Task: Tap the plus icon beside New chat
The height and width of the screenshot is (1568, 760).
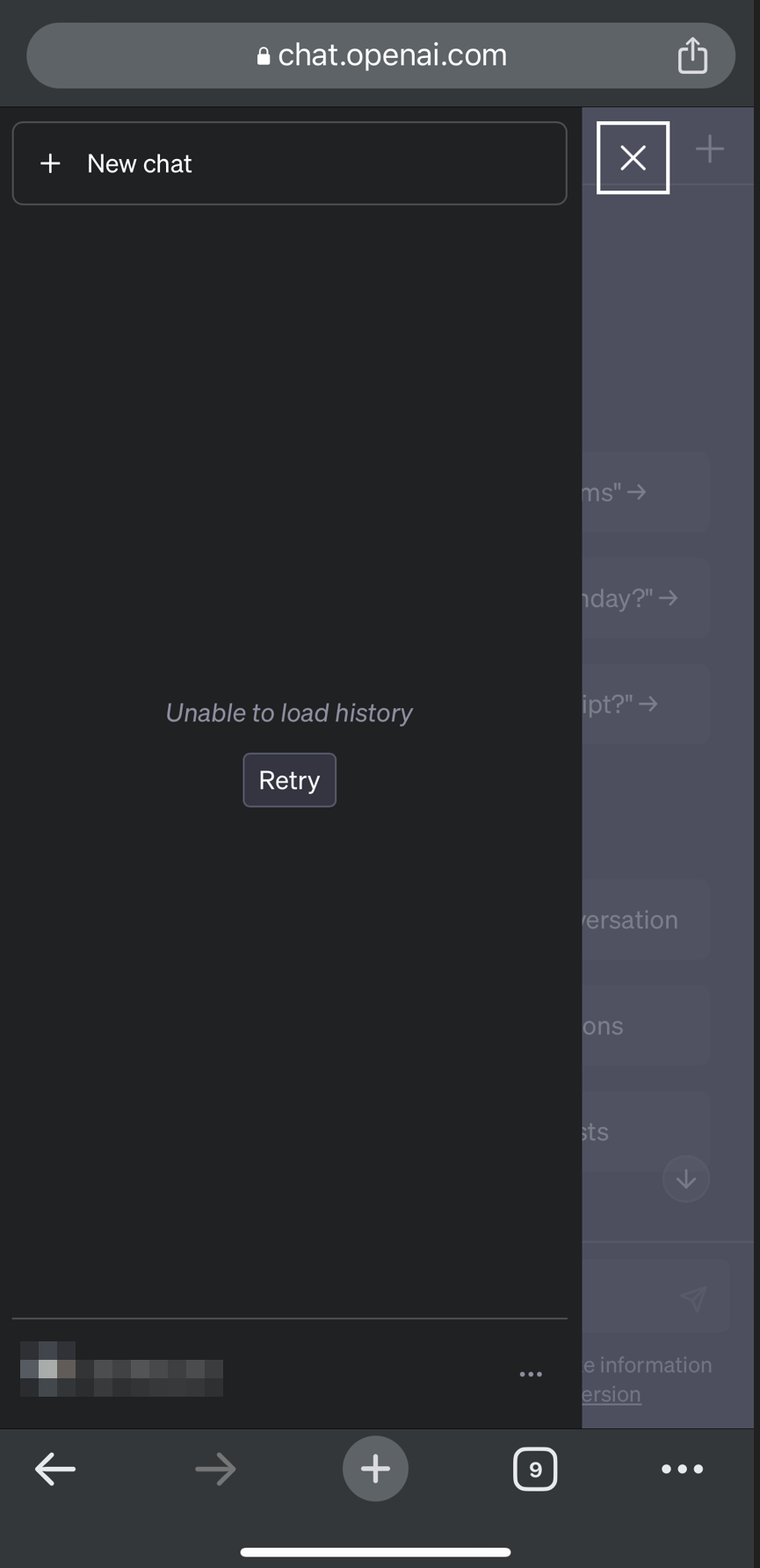Action: coord(51,163)
